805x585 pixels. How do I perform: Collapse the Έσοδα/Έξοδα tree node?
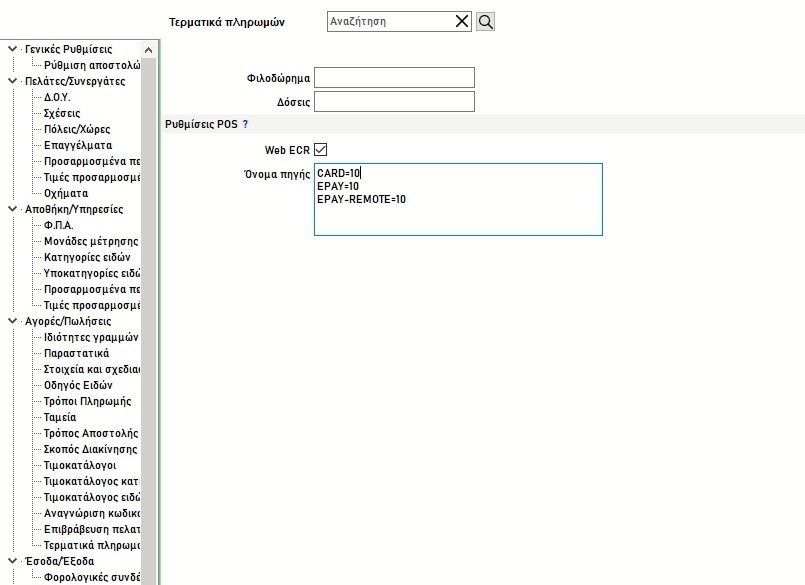(x=11, y=561)
